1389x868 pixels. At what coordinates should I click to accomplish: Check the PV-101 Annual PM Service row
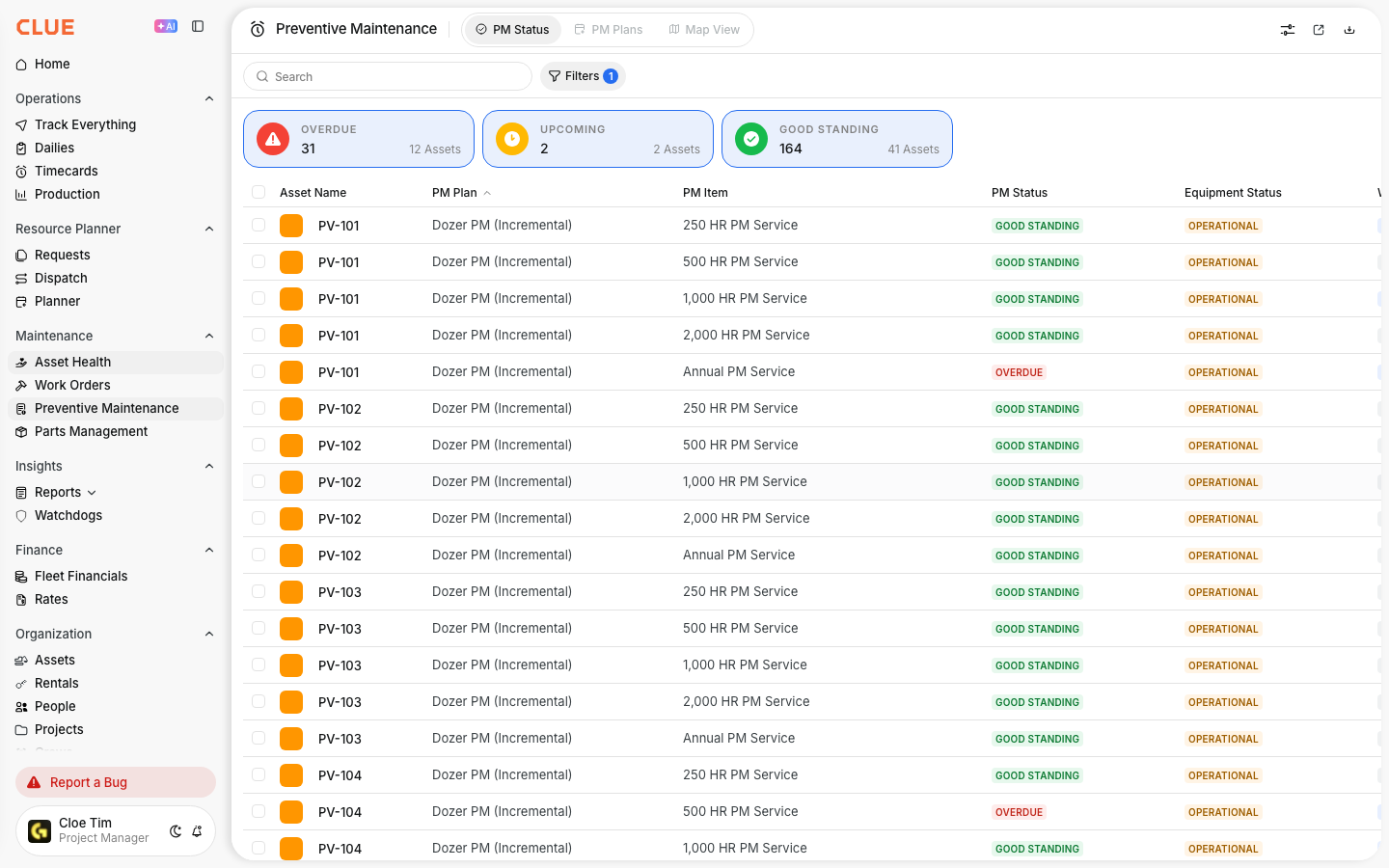(x=259, y=371)
